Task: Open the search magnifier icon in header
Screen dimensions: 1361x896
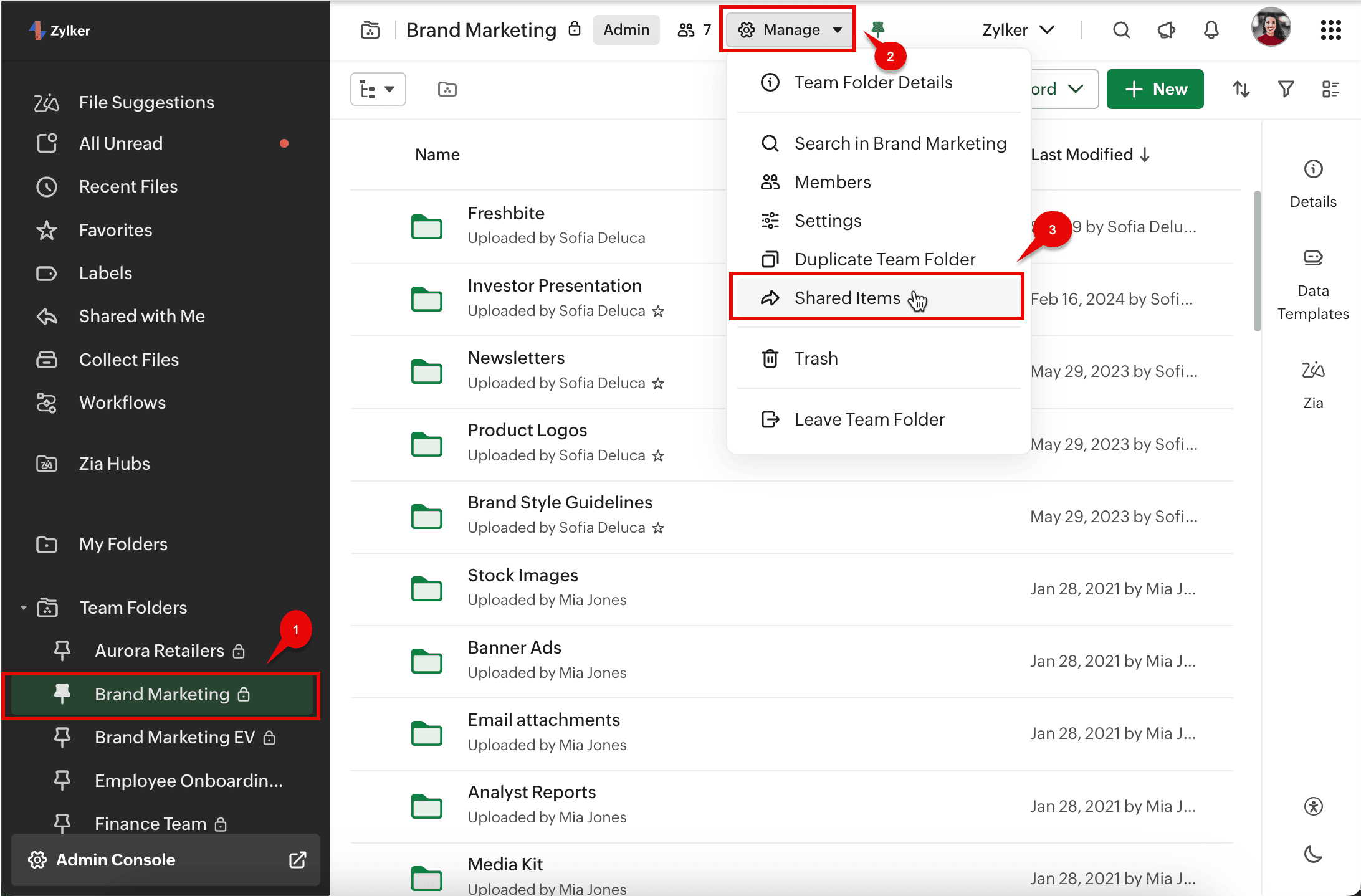Action: coord(1121,30)
